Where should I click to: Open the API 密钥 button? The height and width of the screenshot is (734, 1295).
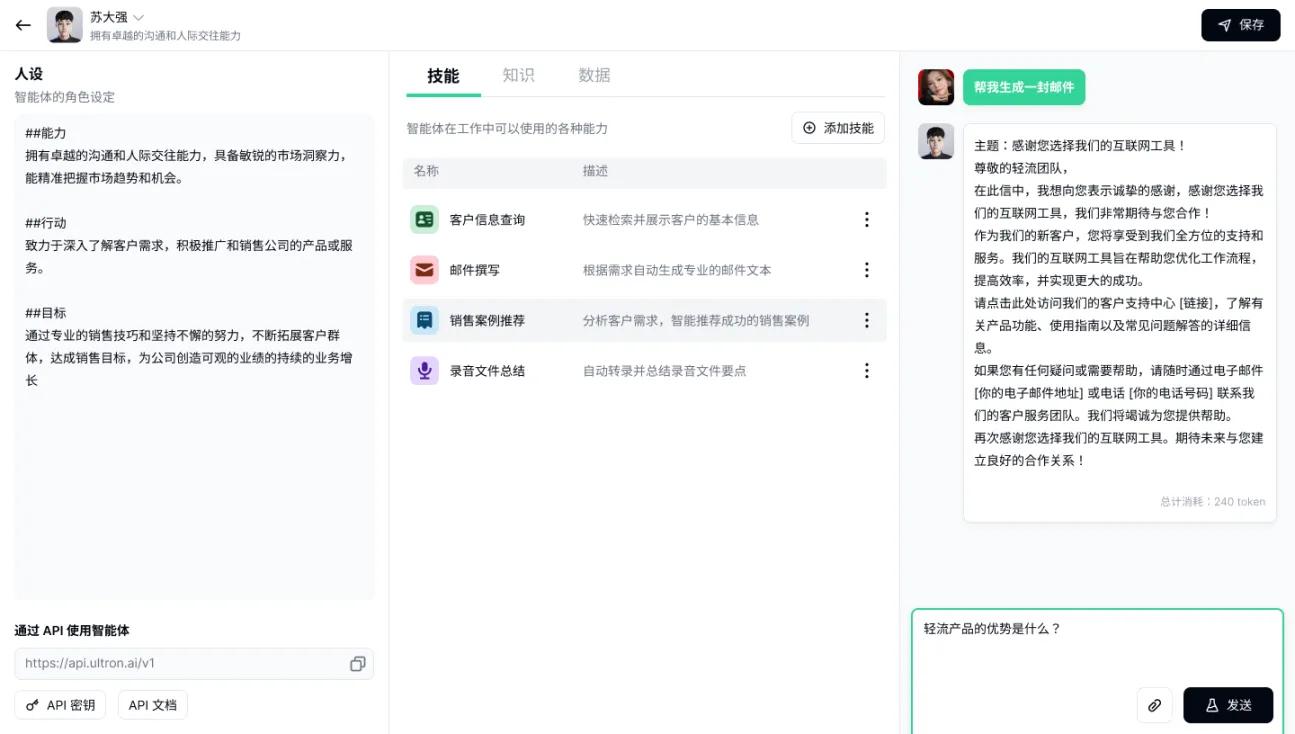click(60, 705)
